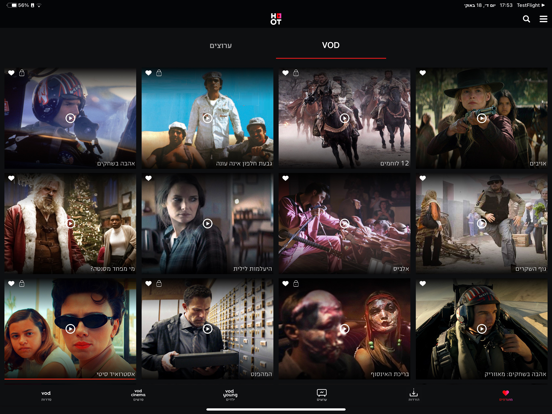The width and height of the screenshot is (552, 414).
Task: Play אויבים via its play icon
Action: click(482, 118)
